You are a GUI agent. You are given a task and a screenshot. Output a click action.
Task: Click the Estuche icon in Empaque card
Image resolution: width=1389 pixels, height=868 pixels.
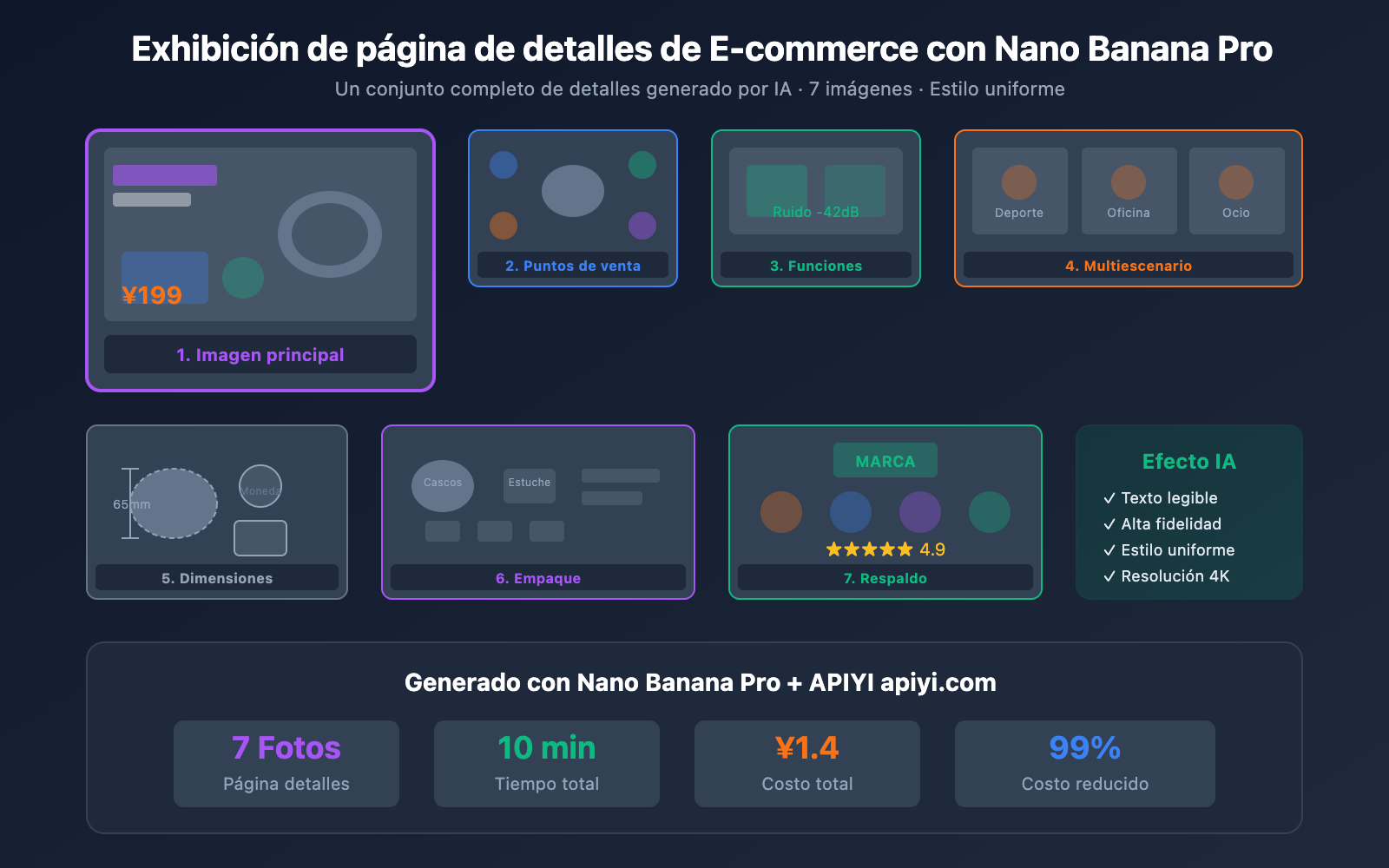click(529, 485)
